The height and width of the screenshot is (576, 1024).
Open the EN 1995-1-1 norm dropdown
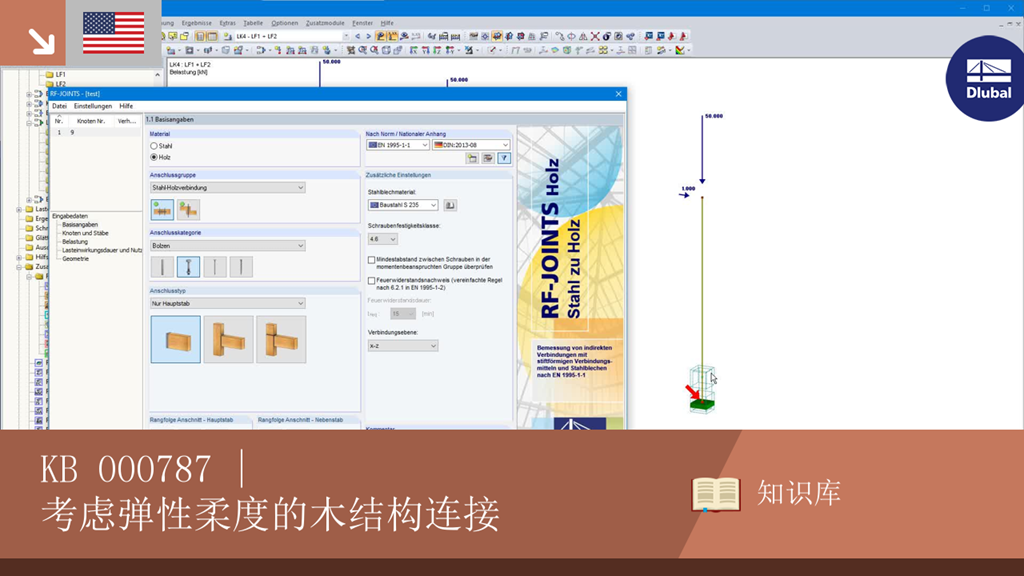pyautogui.click(x=398, y=145)
